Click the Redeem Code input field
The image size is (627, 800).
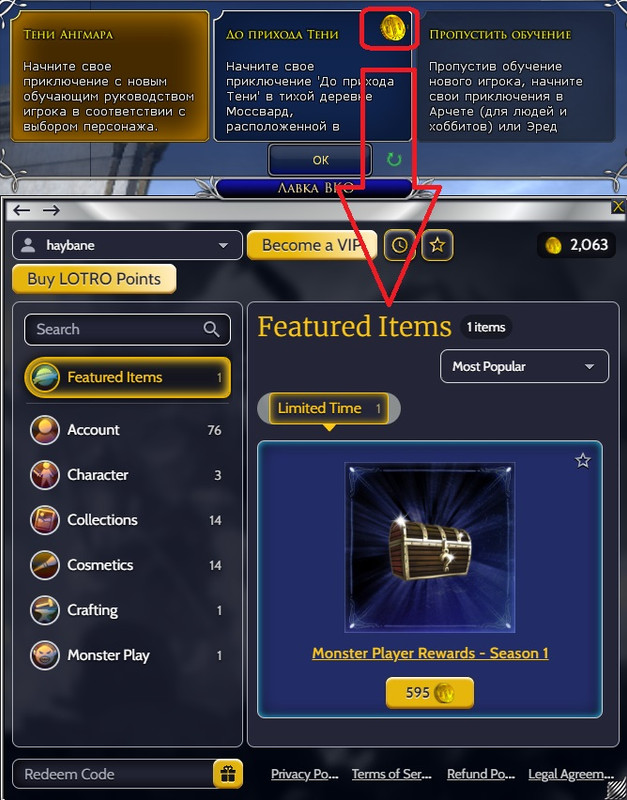coord(113,774)
